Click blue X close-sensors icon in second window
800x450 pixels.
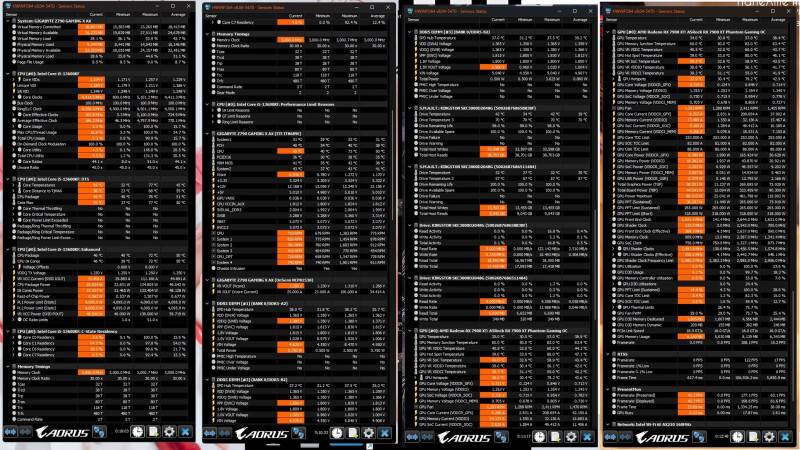point(385,434)
